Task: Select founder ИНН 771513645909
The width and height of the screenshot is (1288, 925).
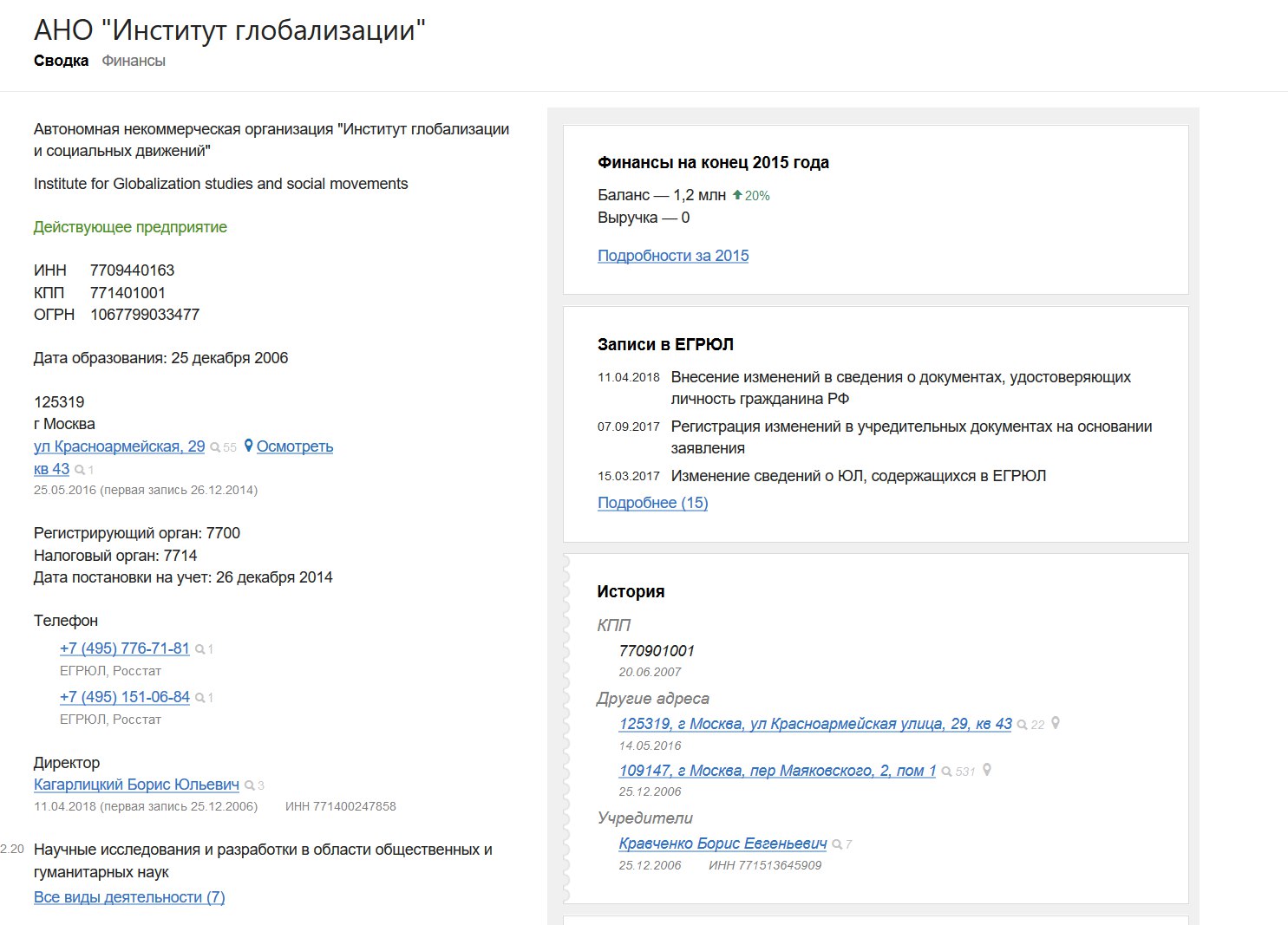Action: [x=765, y=865]
